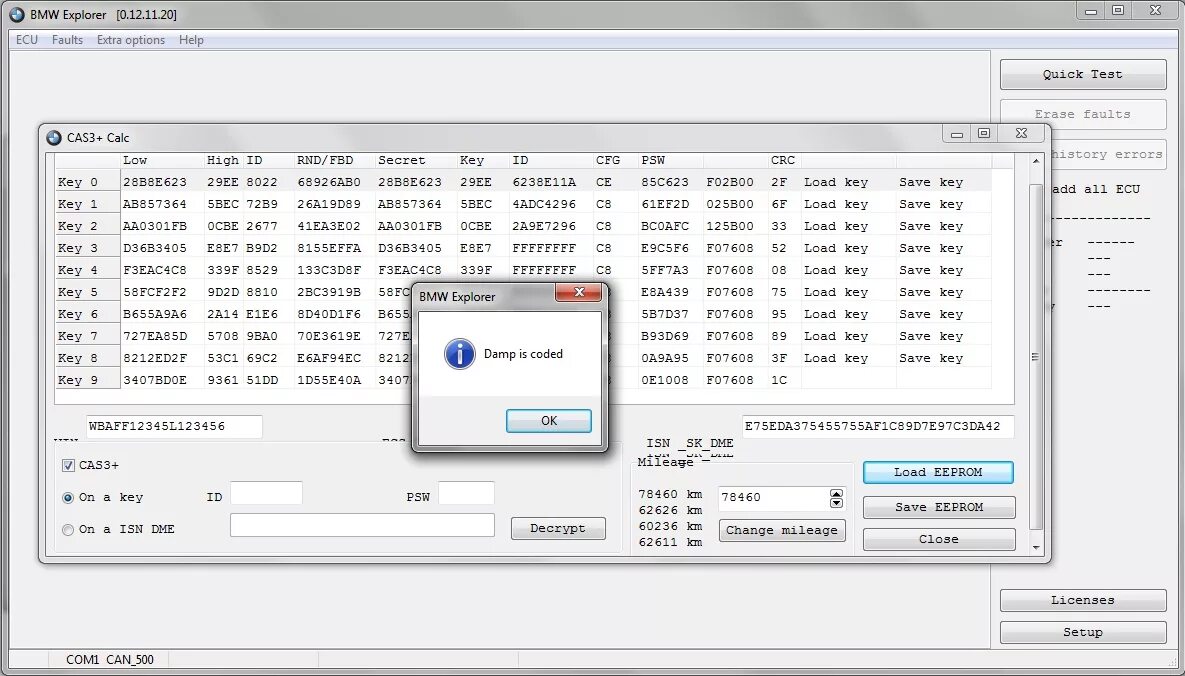
Task: Click Save key for Key 0
Action: coord(931,182)
